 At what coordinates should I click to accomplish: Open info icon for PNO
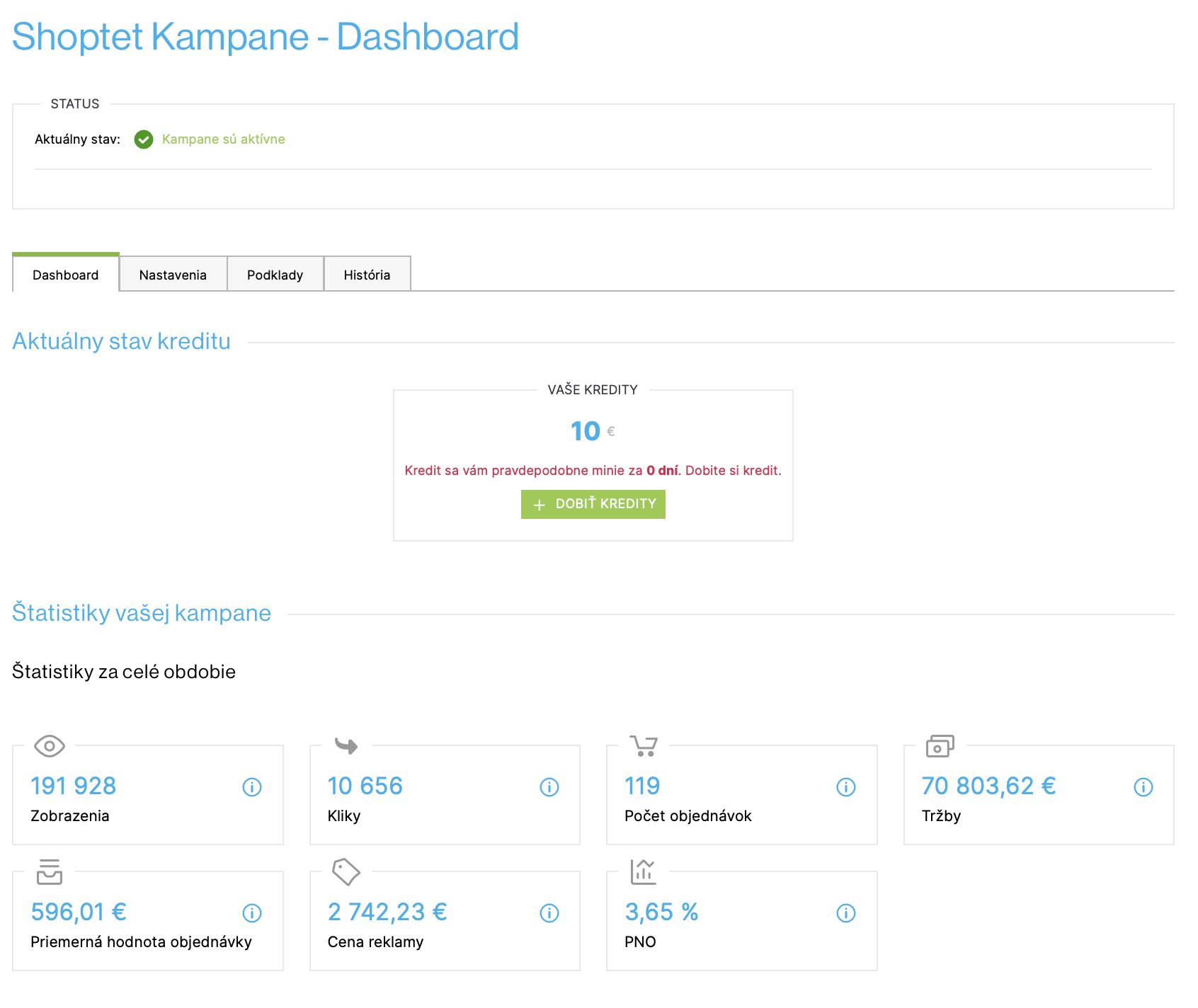[x=846, y=913]
